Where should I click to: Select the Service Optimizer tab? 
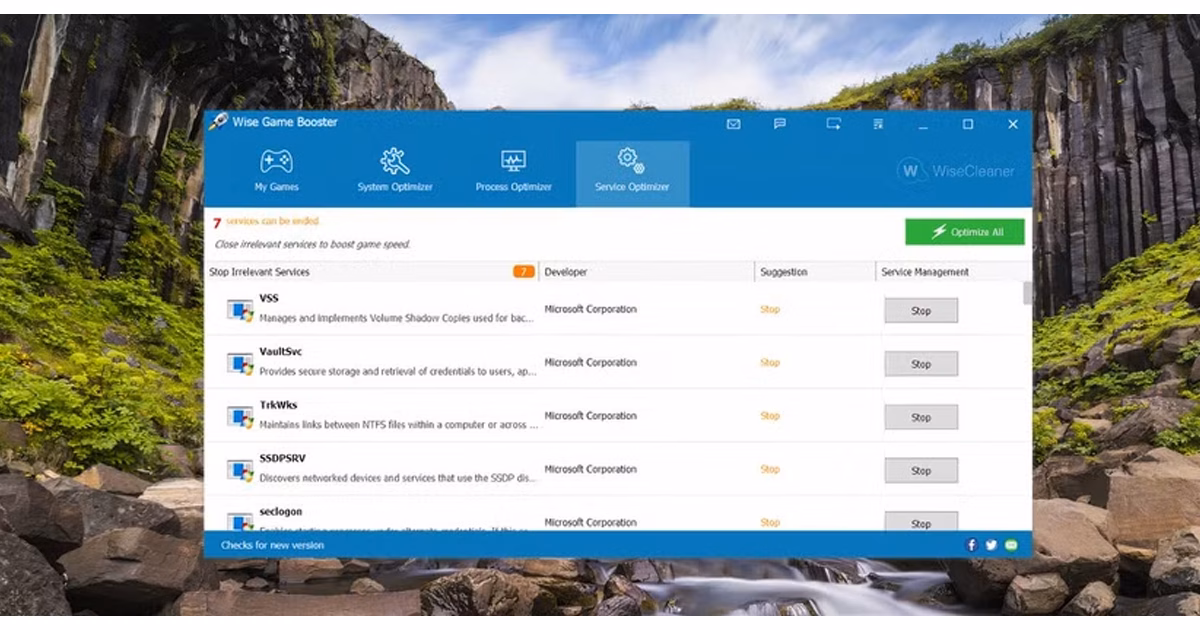(632, 172)
